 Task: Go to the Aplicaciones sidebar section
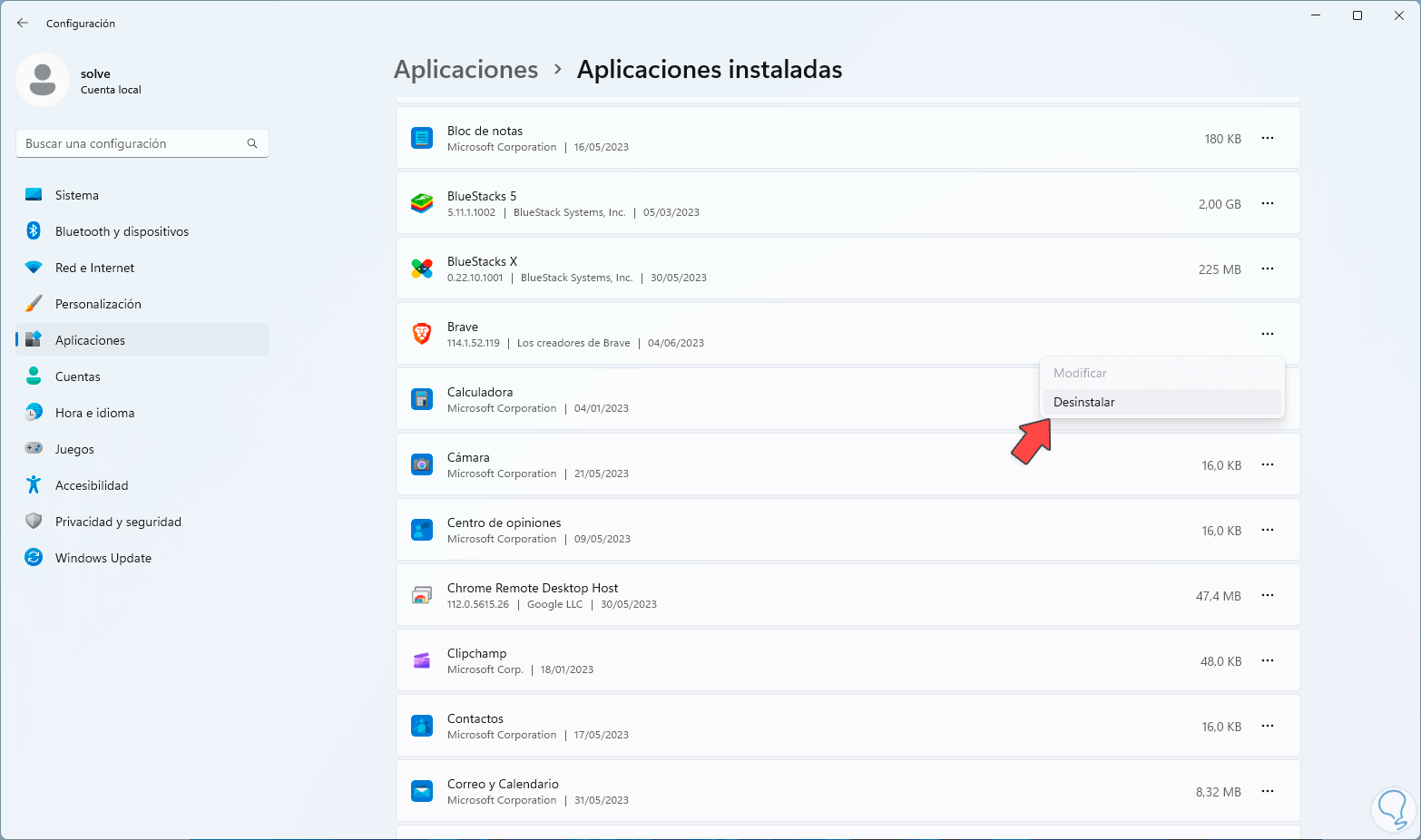click(x=142, y=340)
